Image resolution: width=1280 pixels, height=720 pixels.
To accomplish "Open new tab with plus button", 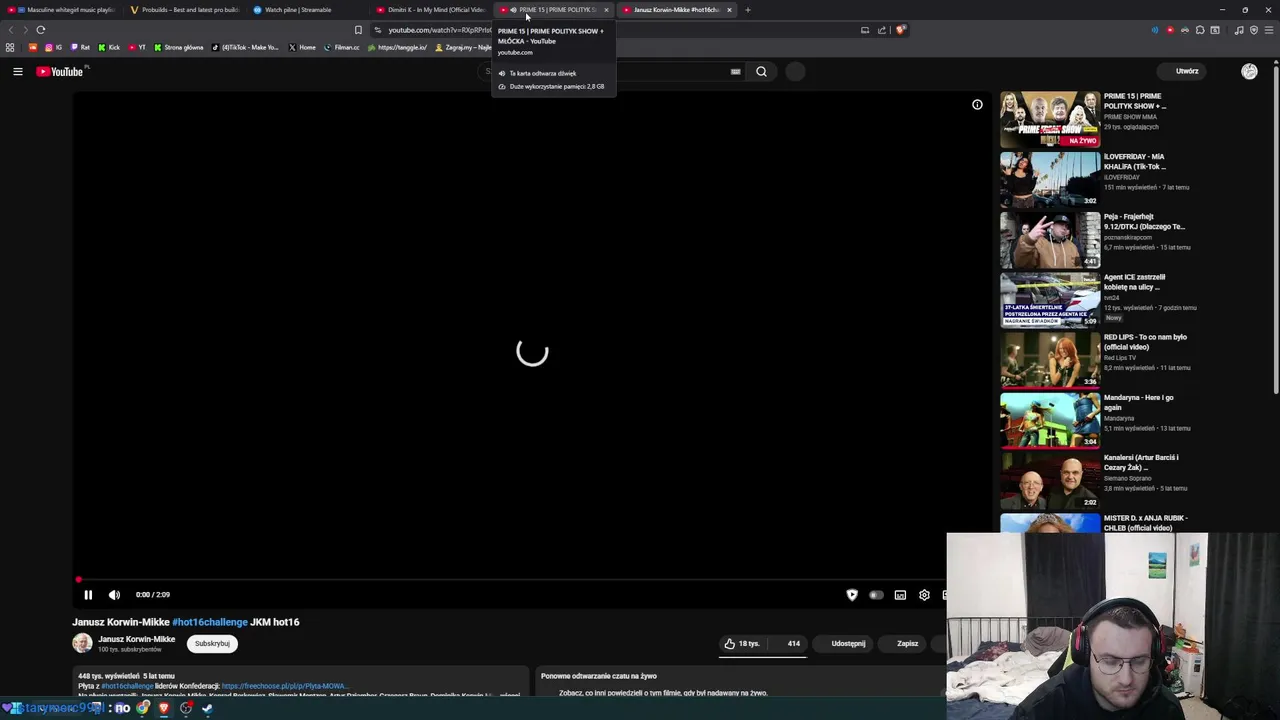I will click(747, 10).
